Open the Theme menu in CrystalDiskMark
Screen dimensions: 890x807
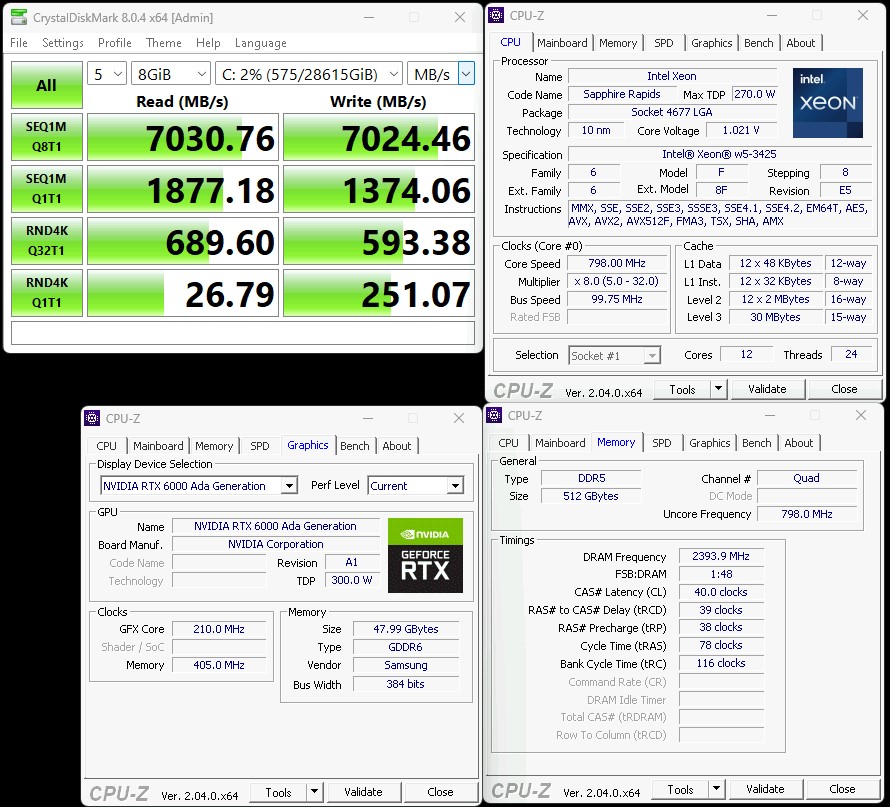pyautogui.click(x=163, y=43)
